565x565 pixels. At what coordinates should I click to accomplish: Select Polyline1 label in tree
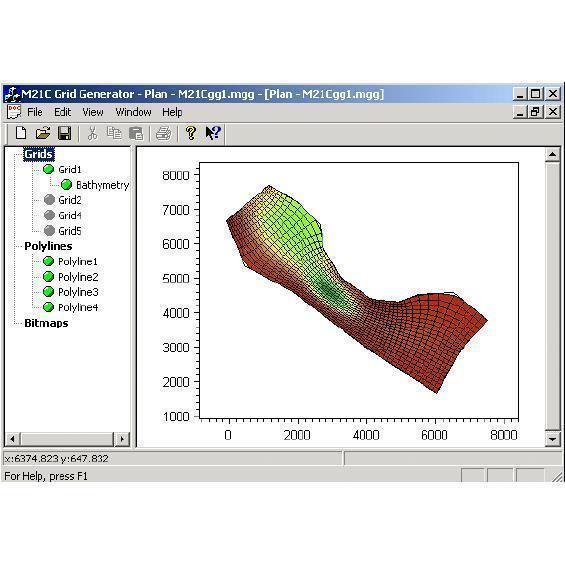[78, 262]
